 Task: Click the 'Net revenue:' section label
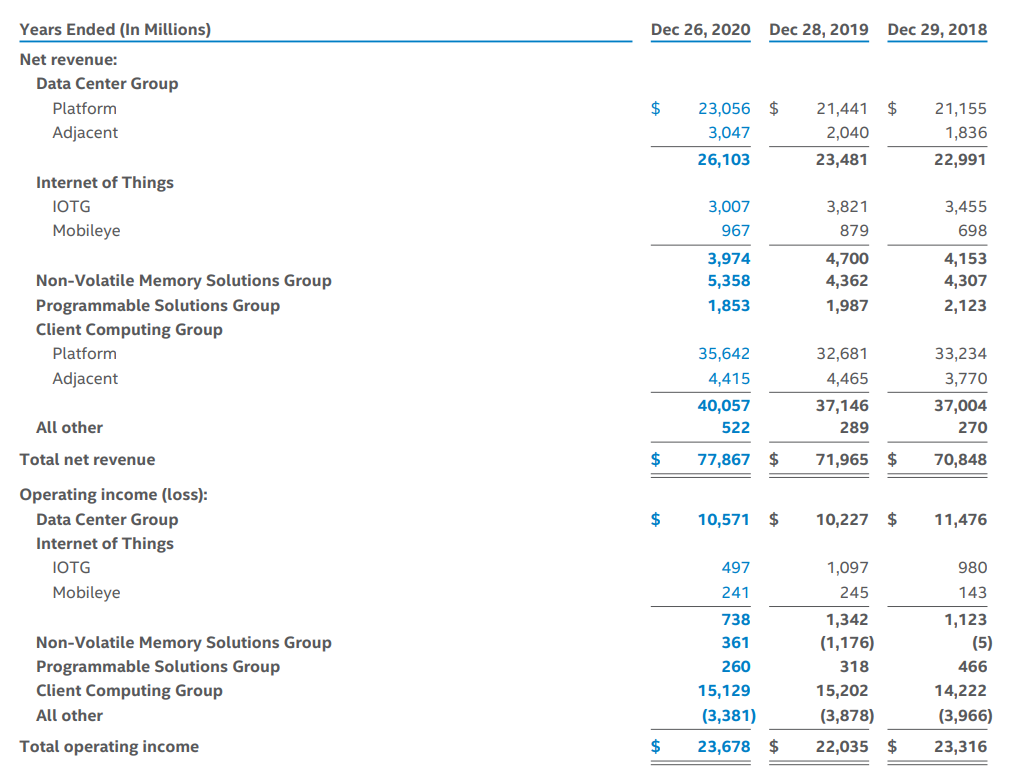(x=69, y=60)
